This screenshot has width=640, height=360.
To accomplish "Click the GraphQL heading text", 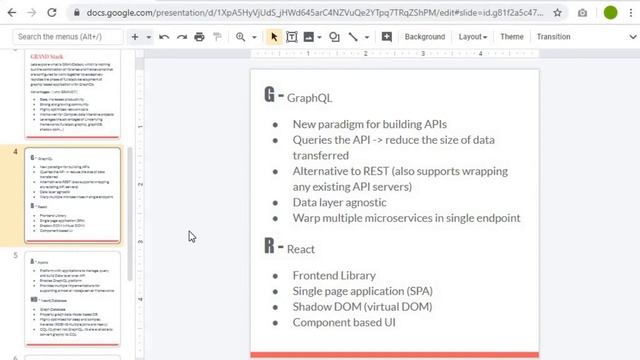I will pos(309,98).
